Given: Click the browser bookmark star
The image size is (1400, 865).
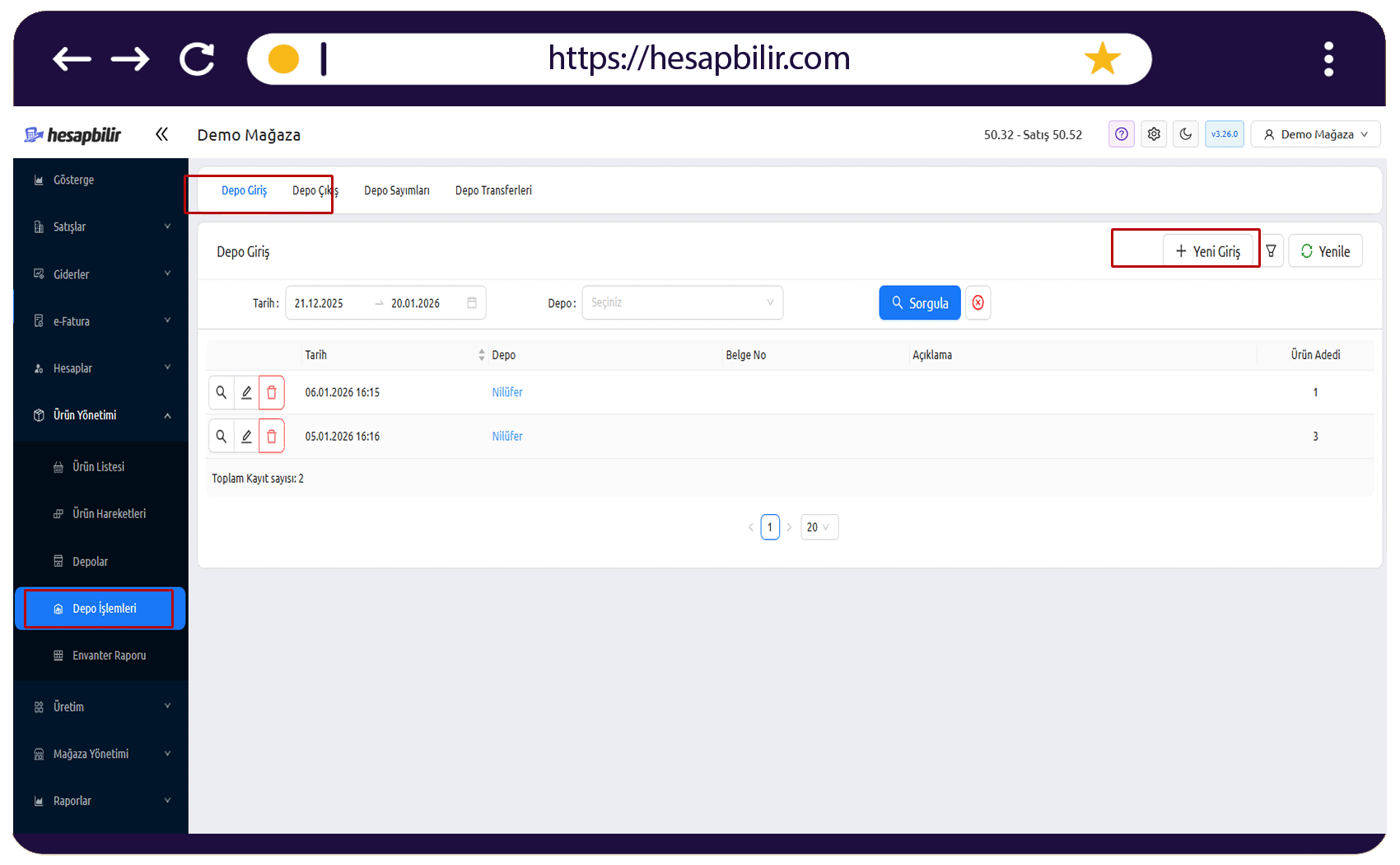Looking at the screenshot, I should coord(1102,58).
